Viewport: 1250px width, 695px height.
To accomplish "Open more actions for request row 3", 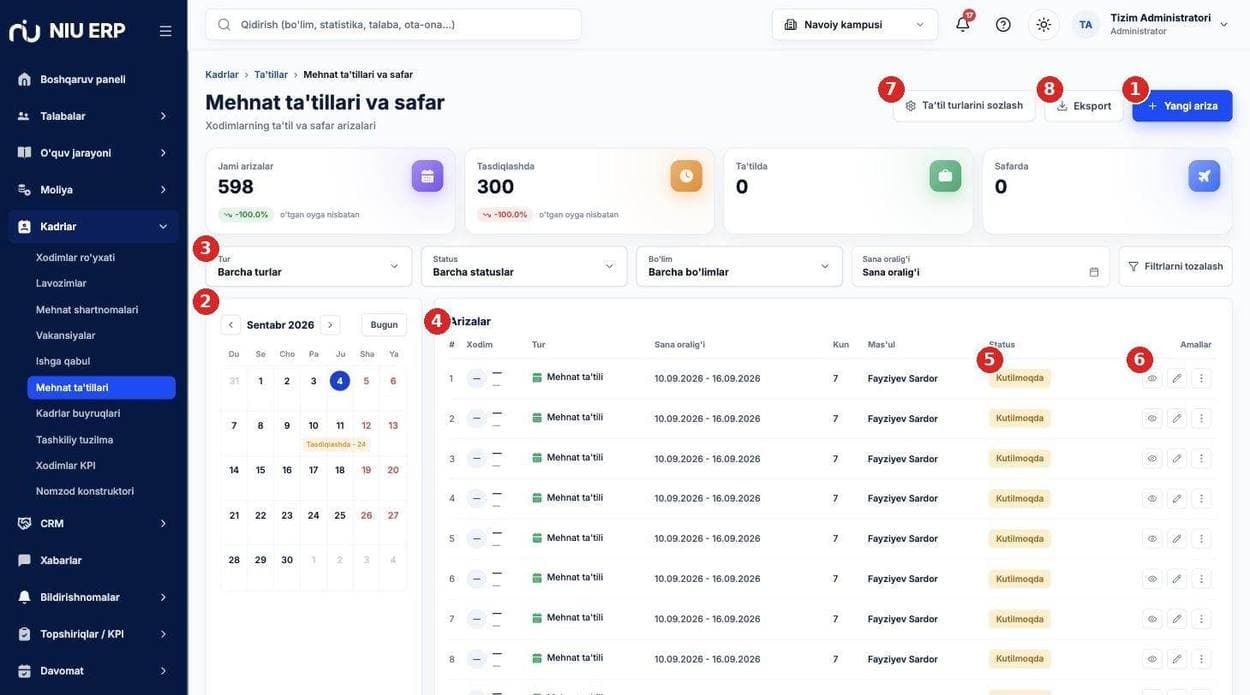I will point(1201,458).
